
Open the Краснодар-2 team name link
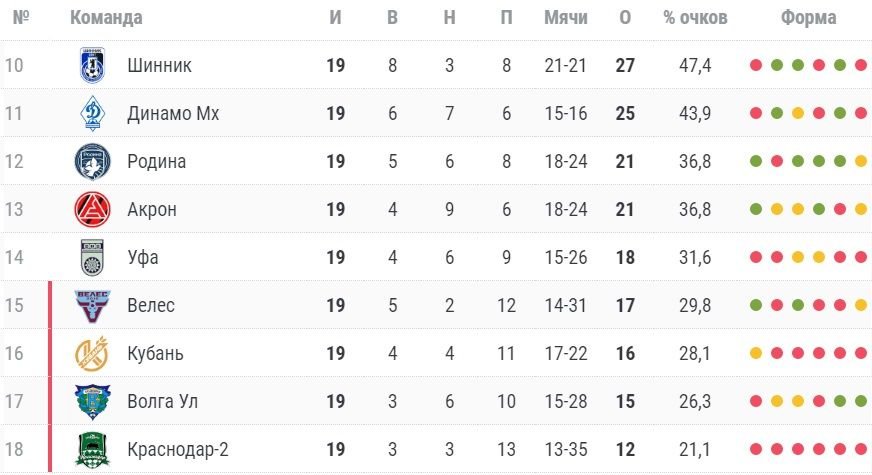tap(177, 449)
